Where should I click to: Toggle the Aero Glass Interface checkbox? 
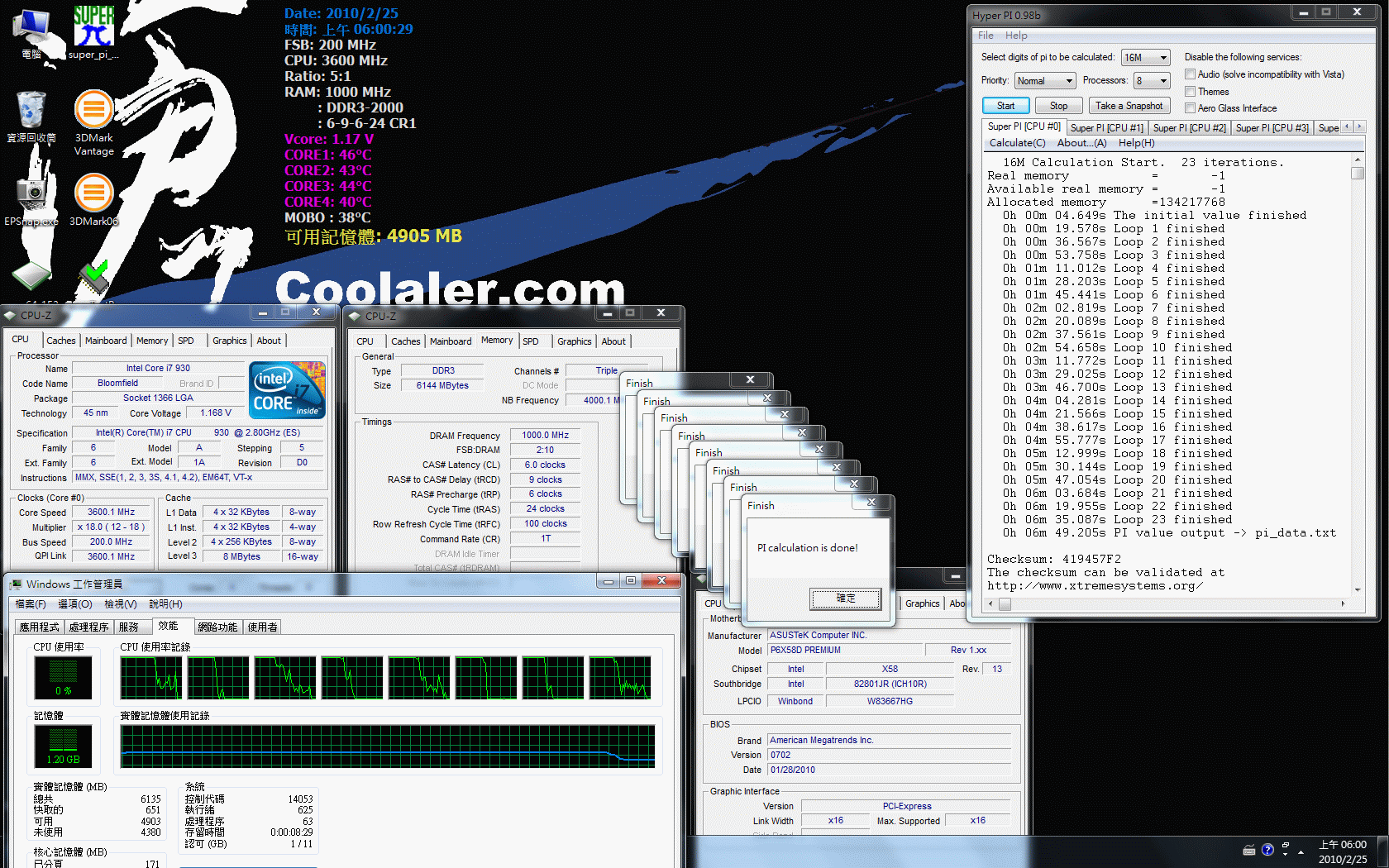1191,107
